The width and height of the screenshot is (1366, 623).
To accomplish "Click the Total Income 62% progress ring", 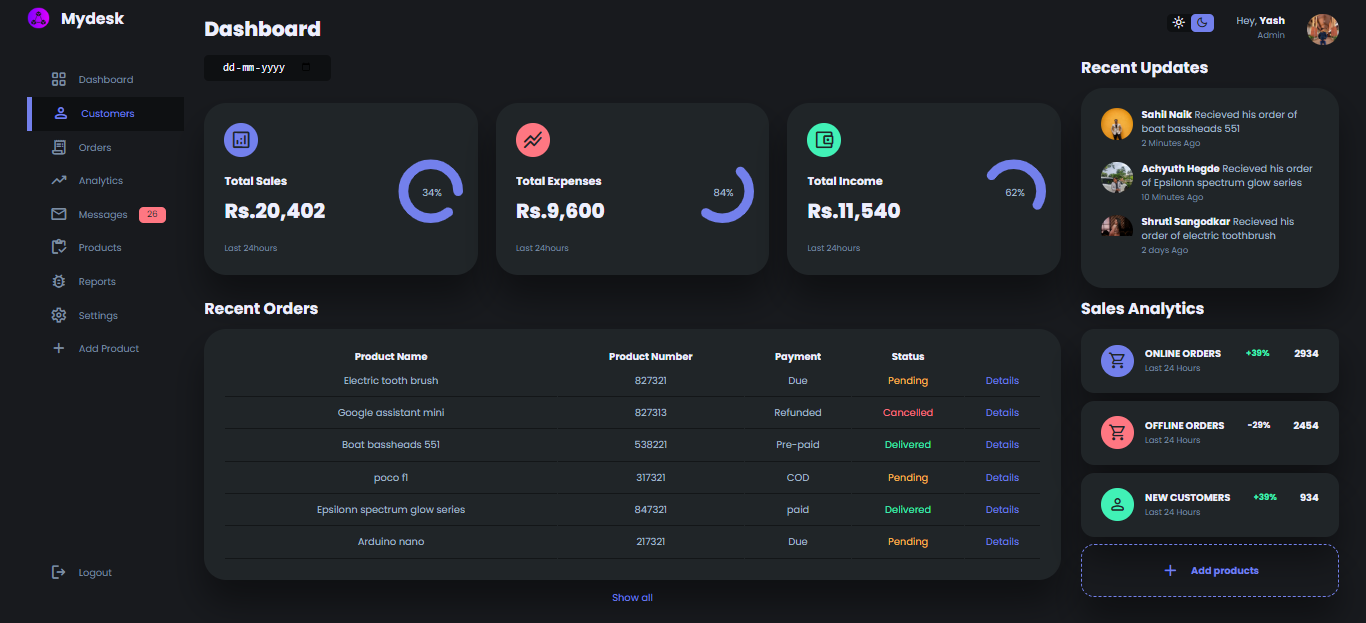I will [x=1014, y=191].
